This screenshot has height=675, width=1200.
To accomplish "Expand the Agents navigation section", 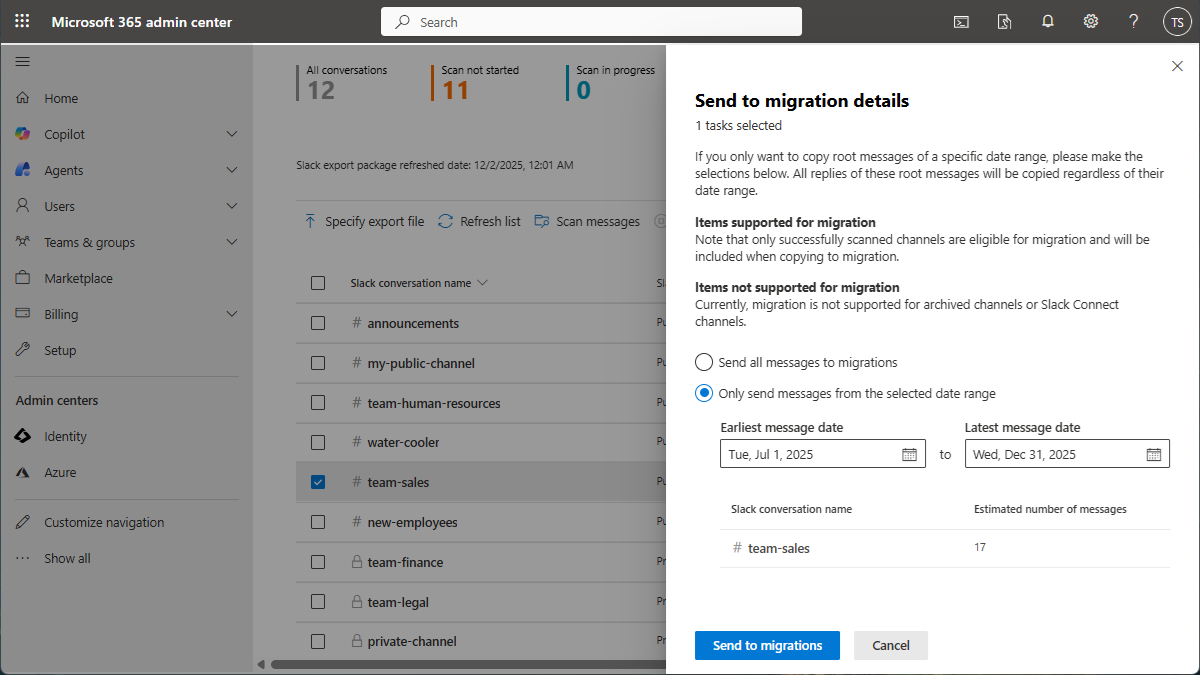I will (232, 170).
